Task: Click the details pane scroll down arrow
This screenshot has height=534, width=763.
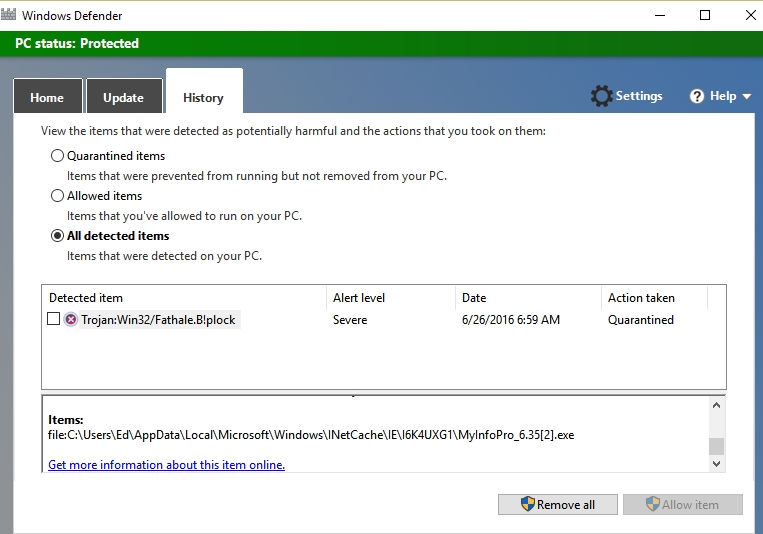Action: (x=716, y=464)
